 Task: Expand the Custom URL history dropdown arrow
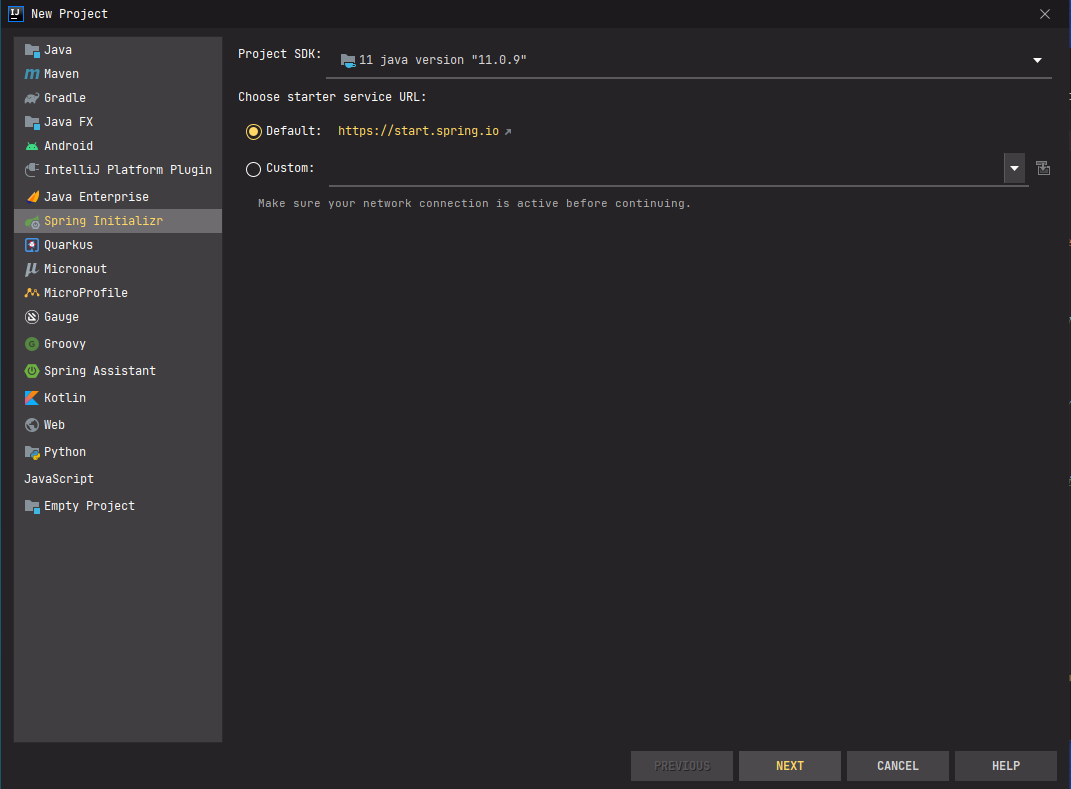pyautogui.click(x=1014, y=169)
